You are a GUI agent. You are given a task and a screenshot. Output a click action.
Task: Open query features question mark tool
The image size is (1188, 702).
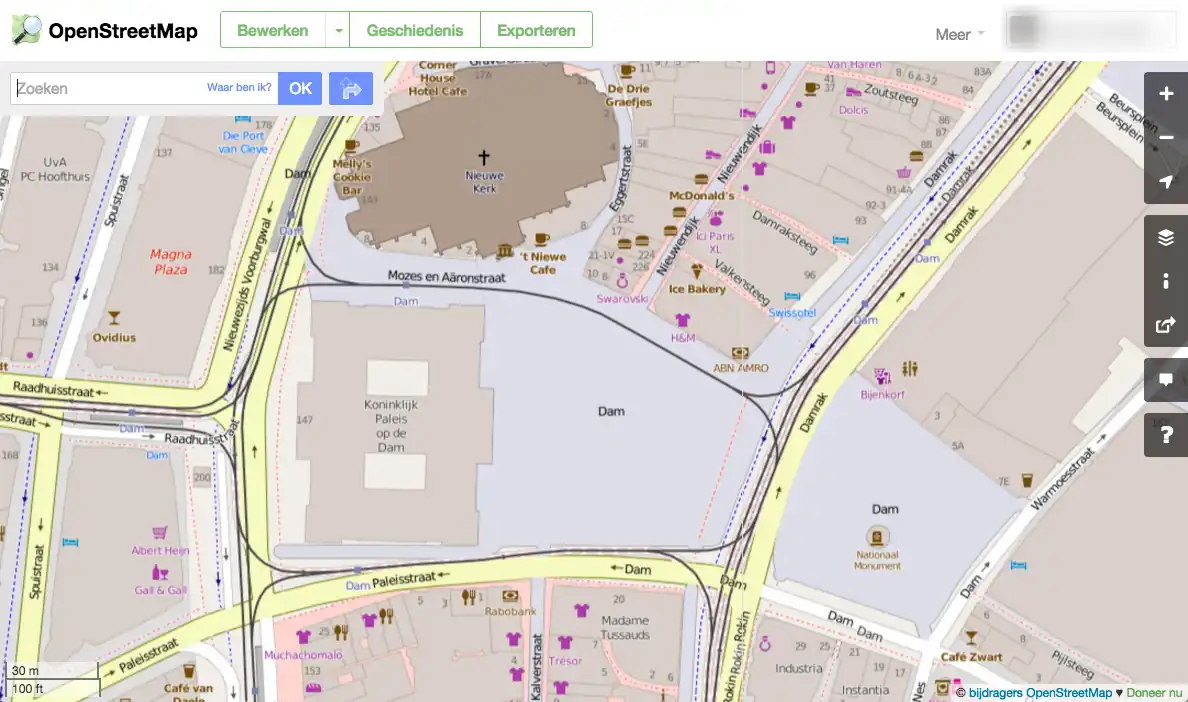(x=1166, y=435)
